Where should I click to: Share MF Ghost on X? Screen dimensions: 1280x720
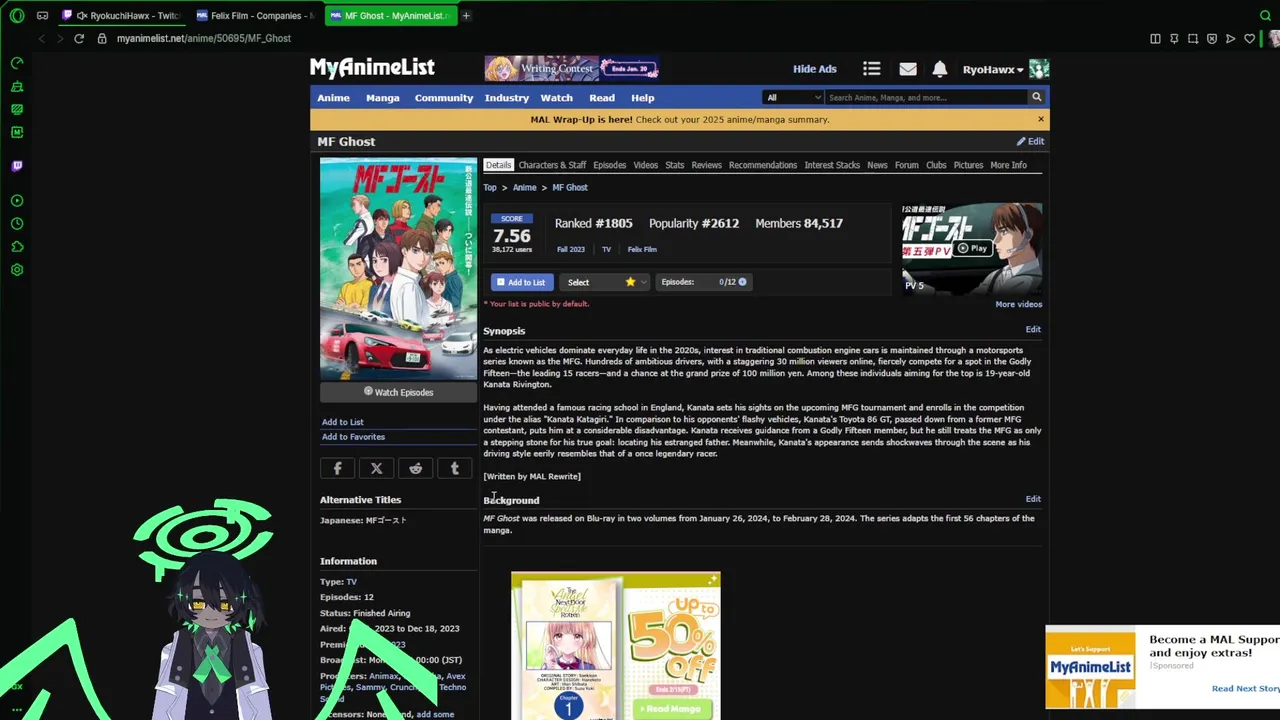click(376, 468)
